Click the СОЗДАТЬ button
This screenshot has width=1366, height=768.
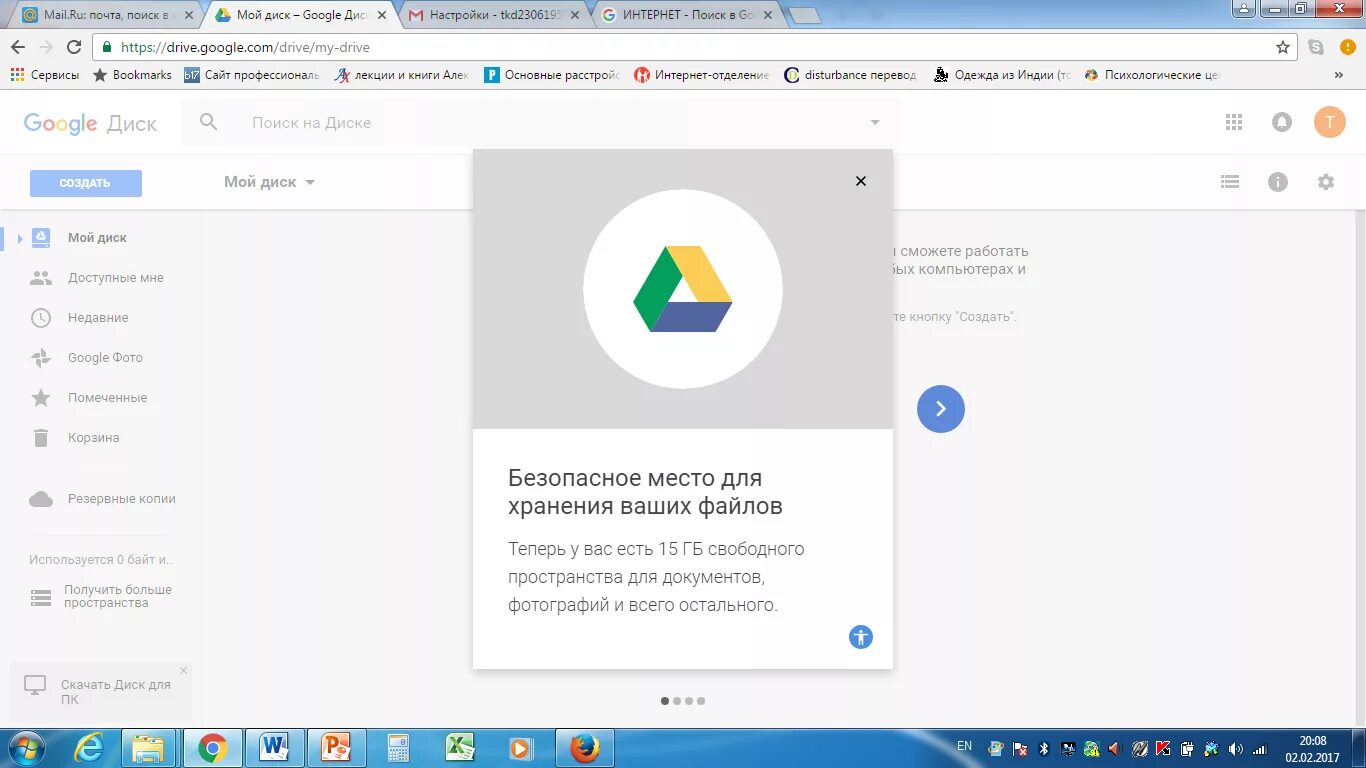point(85,183)
